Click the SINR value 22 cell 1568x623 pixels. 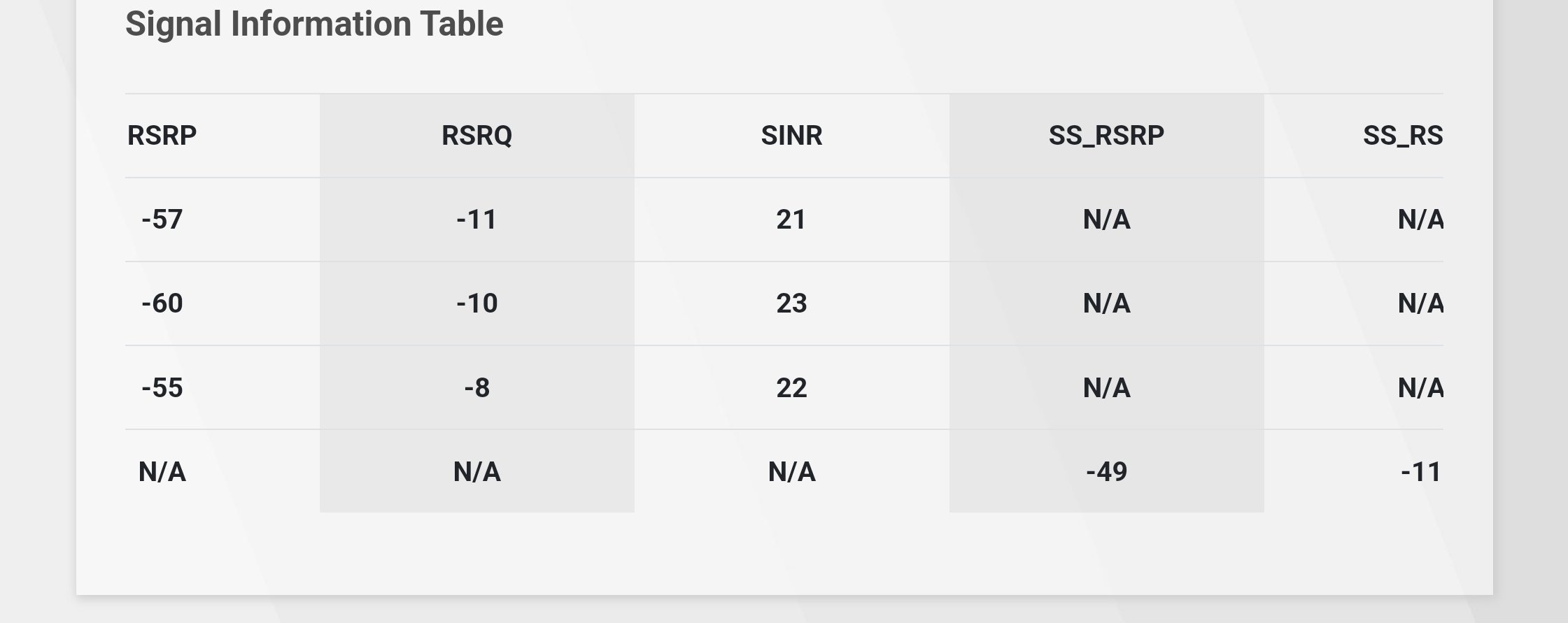pos(791,387)
